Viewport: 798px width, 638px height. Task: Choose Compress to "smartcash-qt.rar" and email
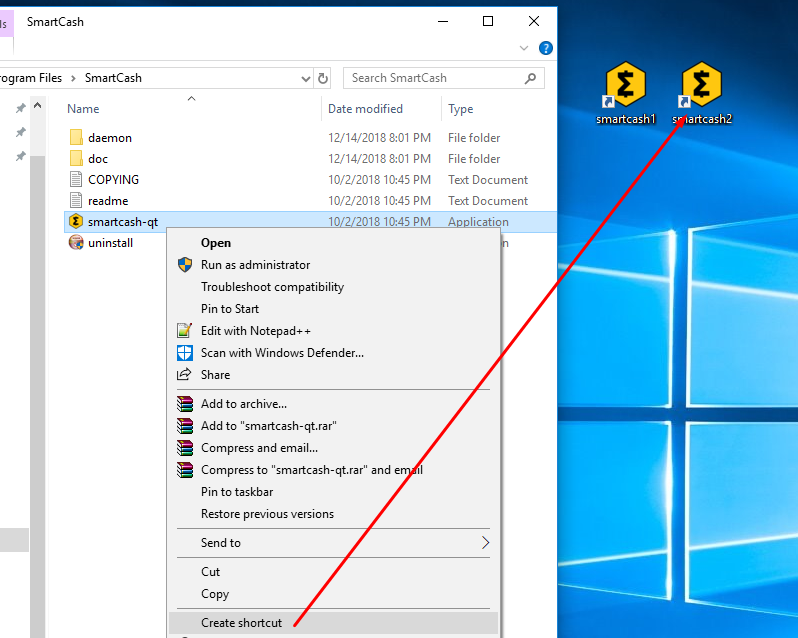[312, 470]
